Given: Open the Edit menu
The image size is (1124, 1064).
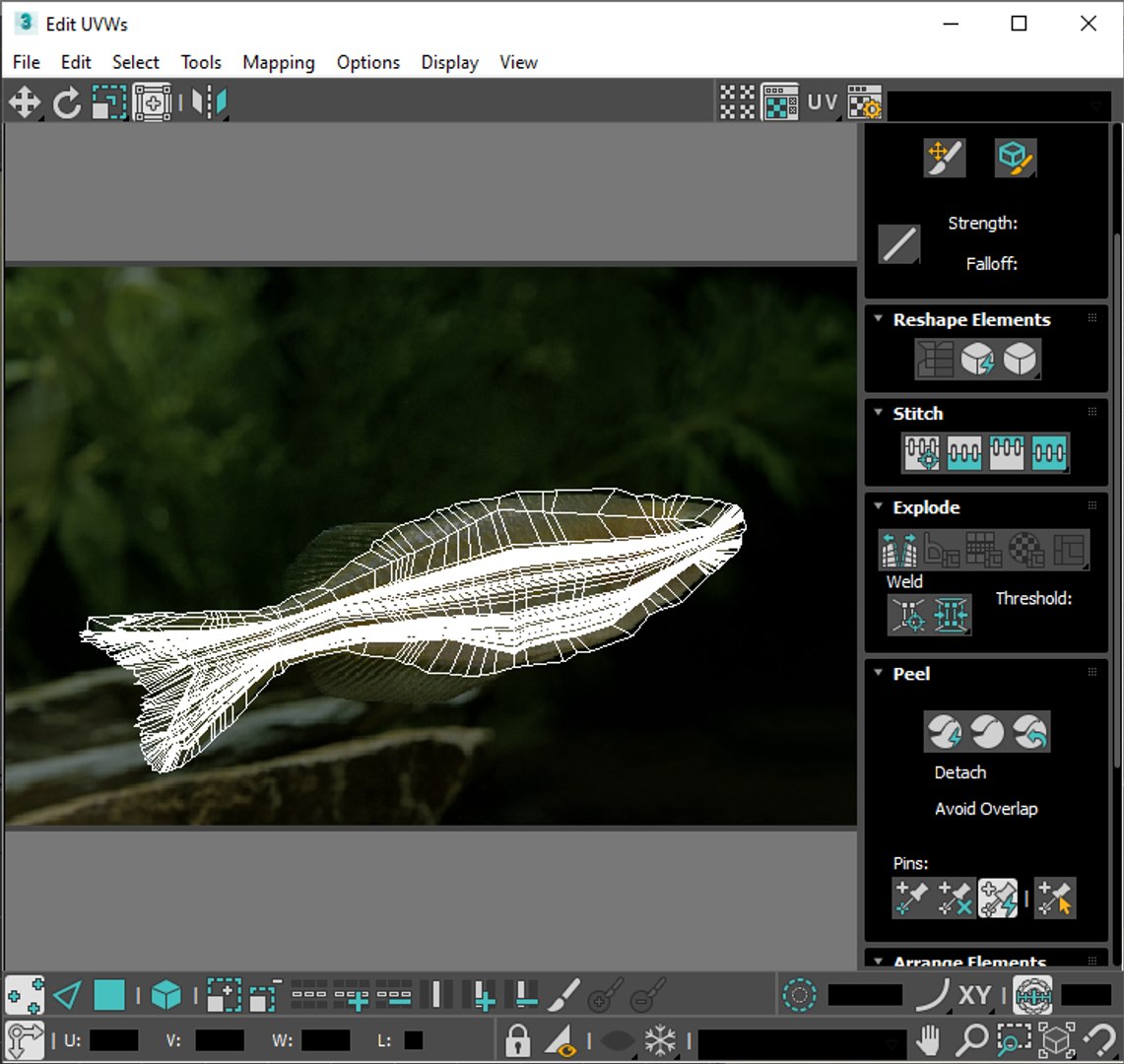Looking at the screenshot, I should 76,62.
